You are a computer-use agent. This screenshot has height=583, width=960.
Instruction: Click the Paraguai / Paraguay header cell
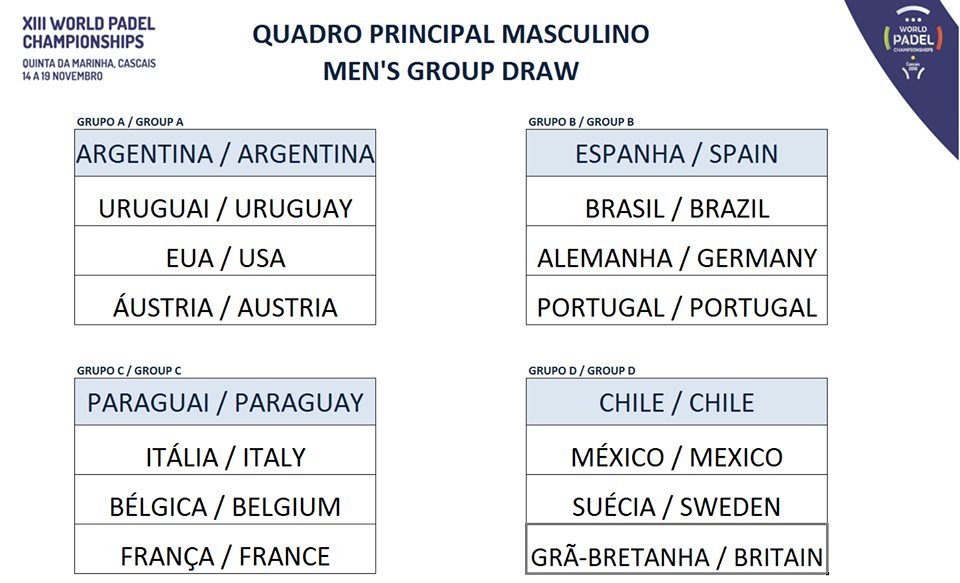tap(225, 402)
